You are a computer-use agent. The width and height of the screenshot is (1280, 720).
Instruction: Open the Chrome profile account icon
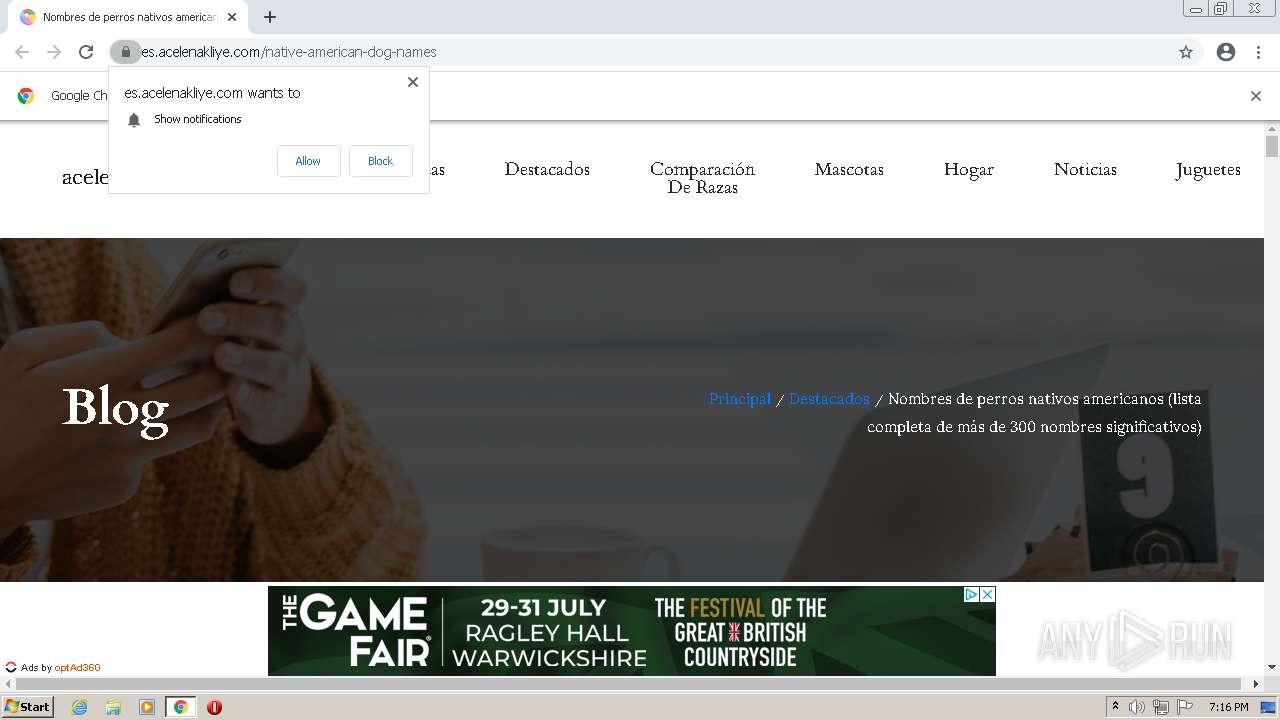click(1226, 52)
